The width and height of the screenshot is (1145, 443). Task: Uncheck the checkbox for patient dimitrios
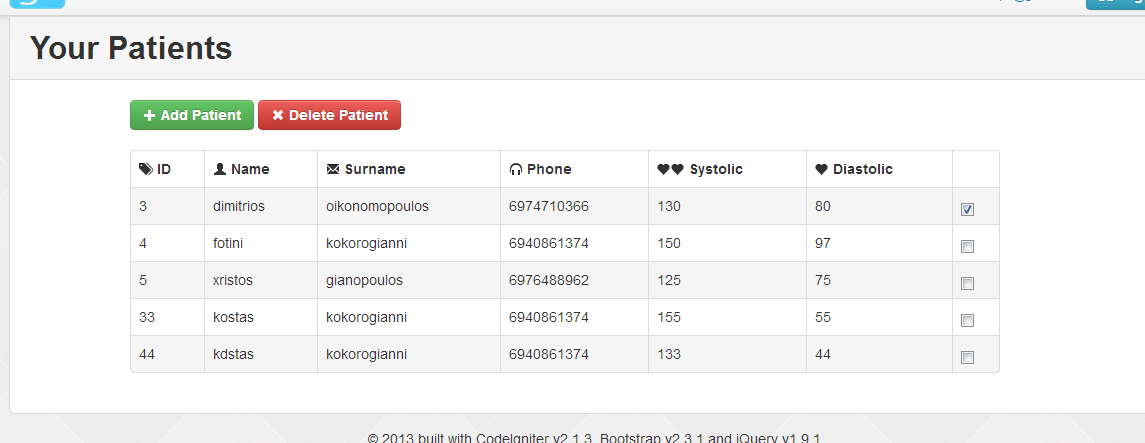click(x=967, y=210)
